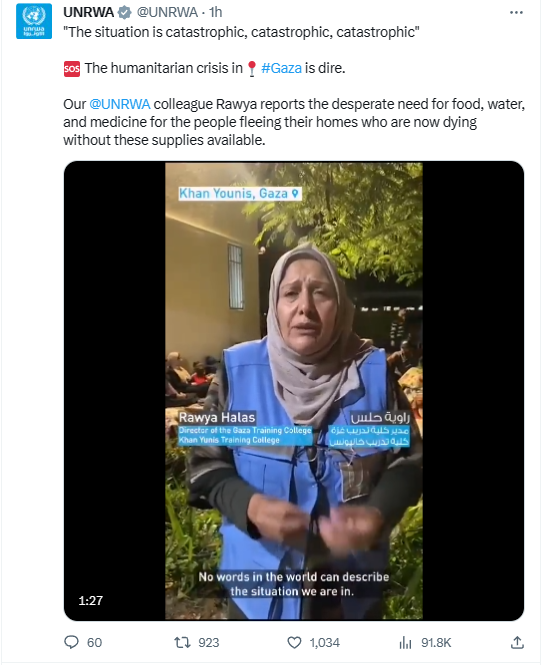Click the 91.8K views count
541x665 pixels.
(436, 643)
